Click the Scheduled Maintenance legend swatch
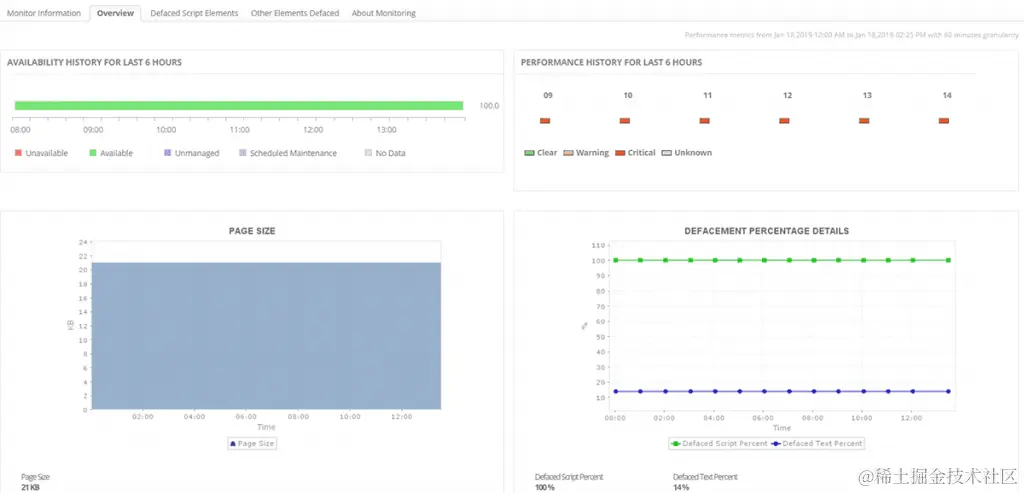 pyautogui.click(x=243, y=153)
